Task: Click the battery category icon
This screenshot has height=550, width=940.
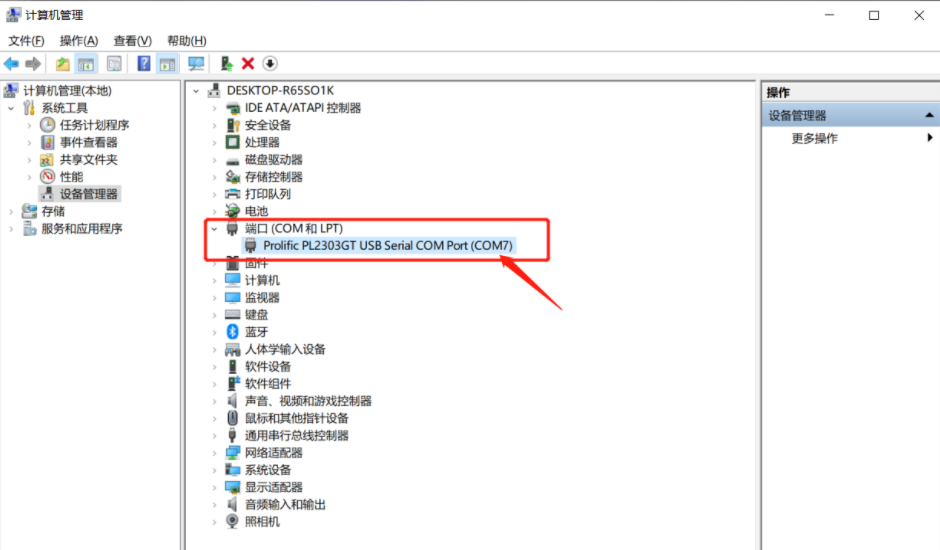Action: coord(233,211)
